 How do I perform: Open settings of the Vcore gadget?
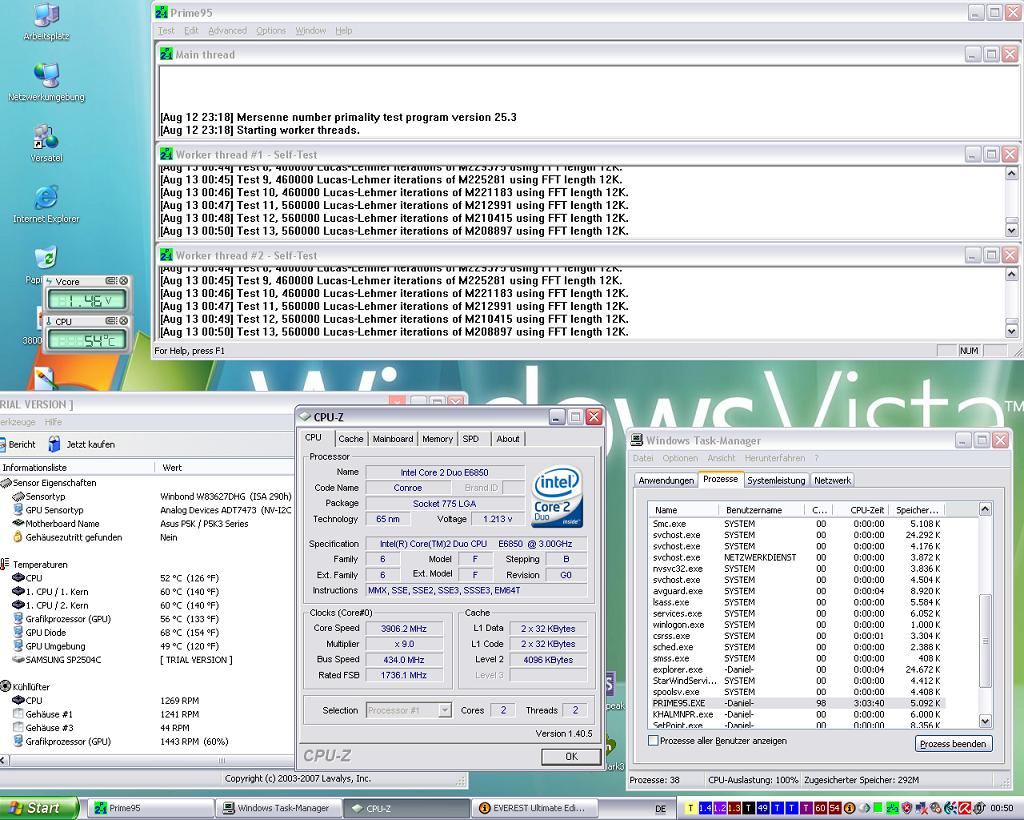pyautogui.click(x=112, y=281)
